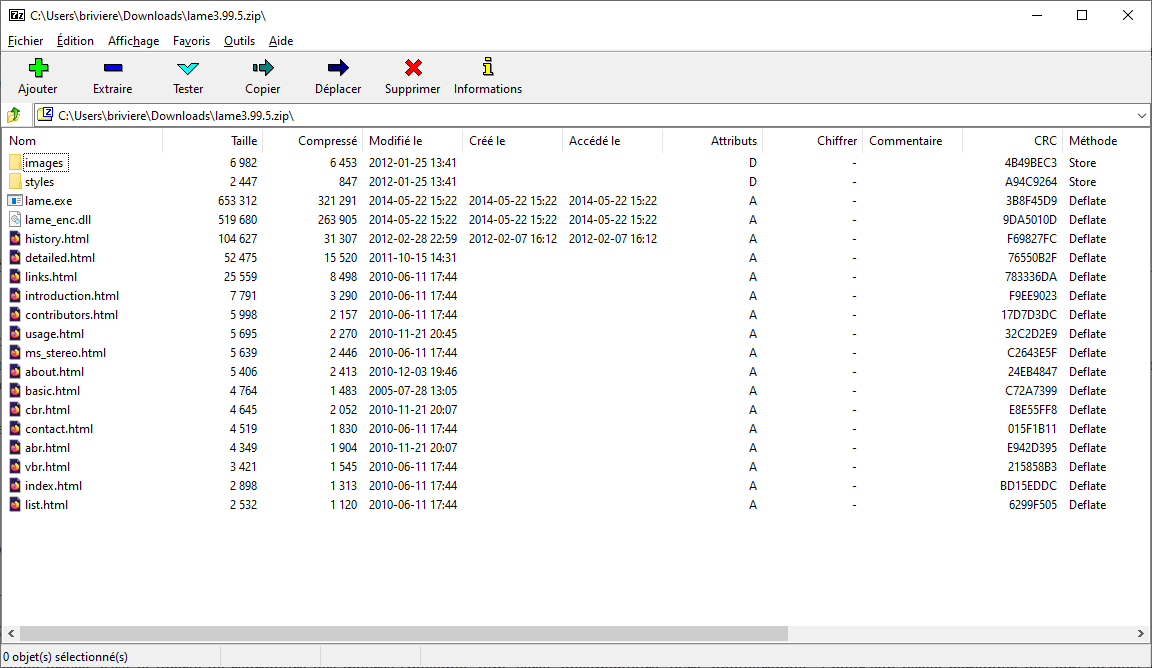Sort by the Taille column header
This screenshot has height=668, width=1152.
(212, 140)
